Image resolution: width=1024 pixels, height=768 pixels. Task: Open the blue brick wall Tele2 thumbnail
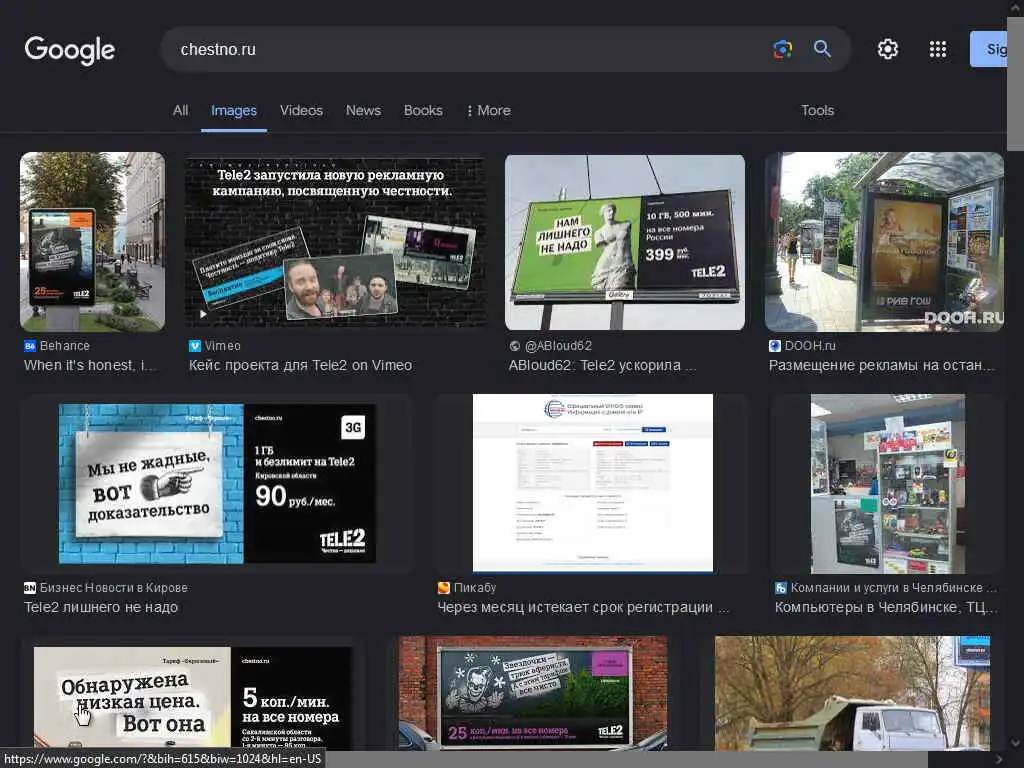click(217, 484)
